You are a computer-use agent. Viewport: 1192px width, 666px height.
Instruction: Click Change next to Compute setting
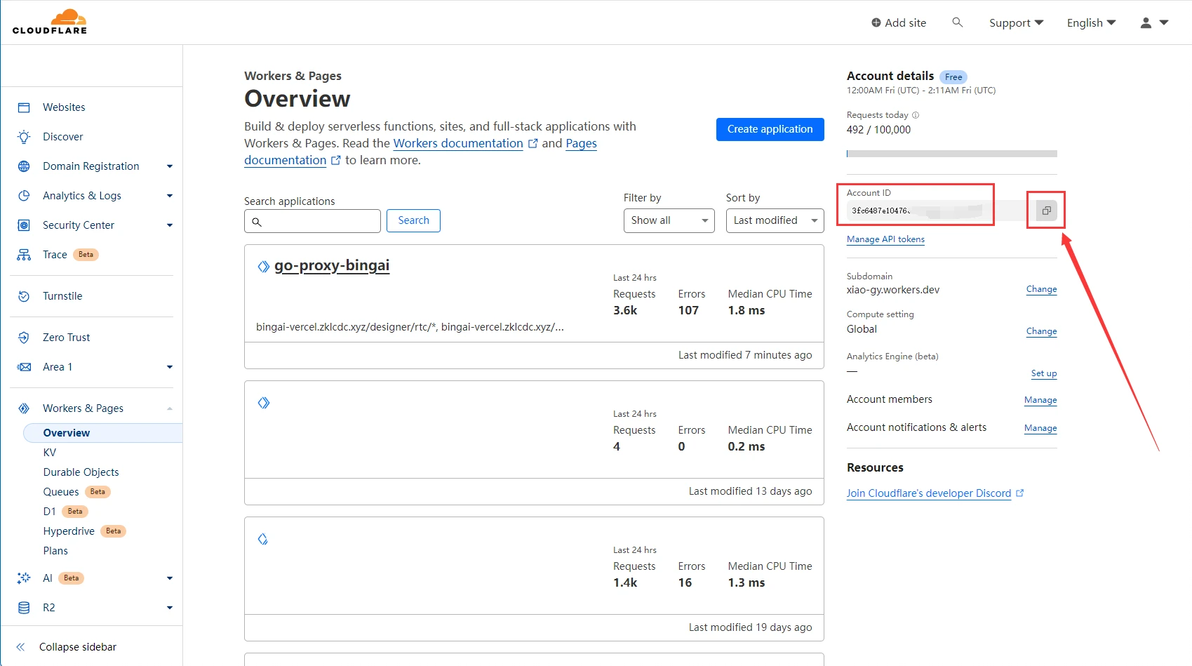tap(1041, 331)
